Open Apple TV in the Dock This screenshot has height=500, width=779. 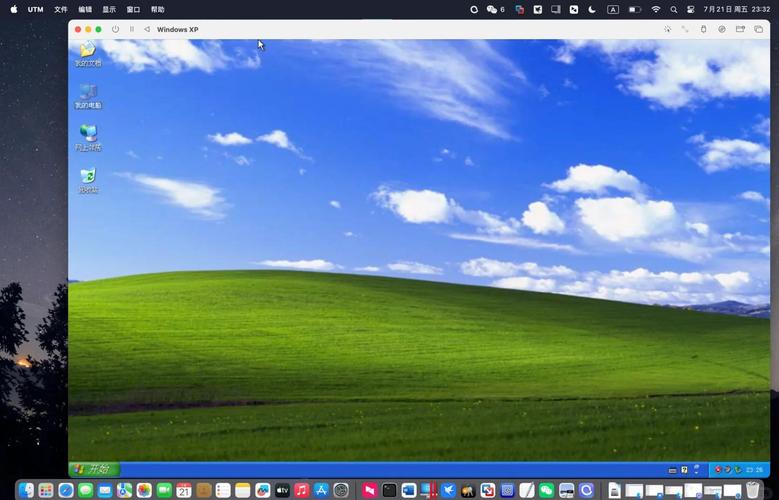click(x=282, y=491)
